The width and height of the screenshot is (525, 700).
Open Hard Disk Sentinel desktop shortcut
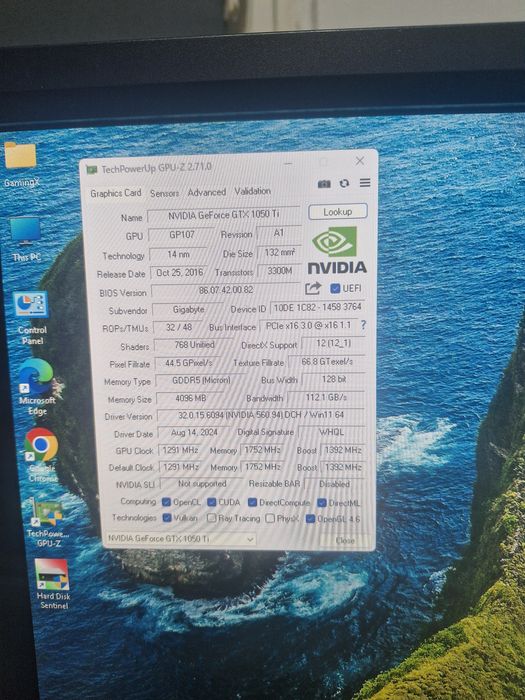(53, 584)
